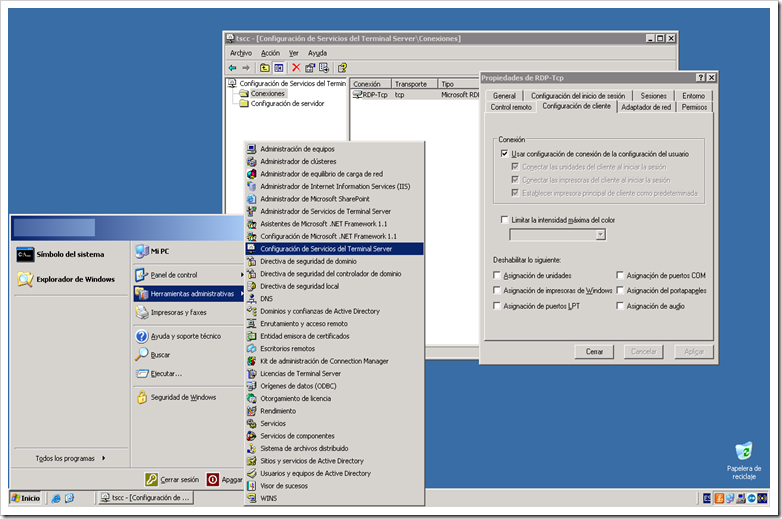Open the Properties icon in the tscc toolbar
Screen dimensions: 782x519
point(310,68)
